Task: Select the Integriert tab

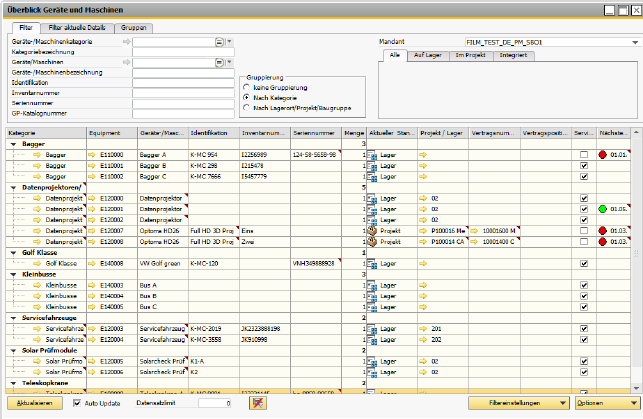Action: pos(513,55)
